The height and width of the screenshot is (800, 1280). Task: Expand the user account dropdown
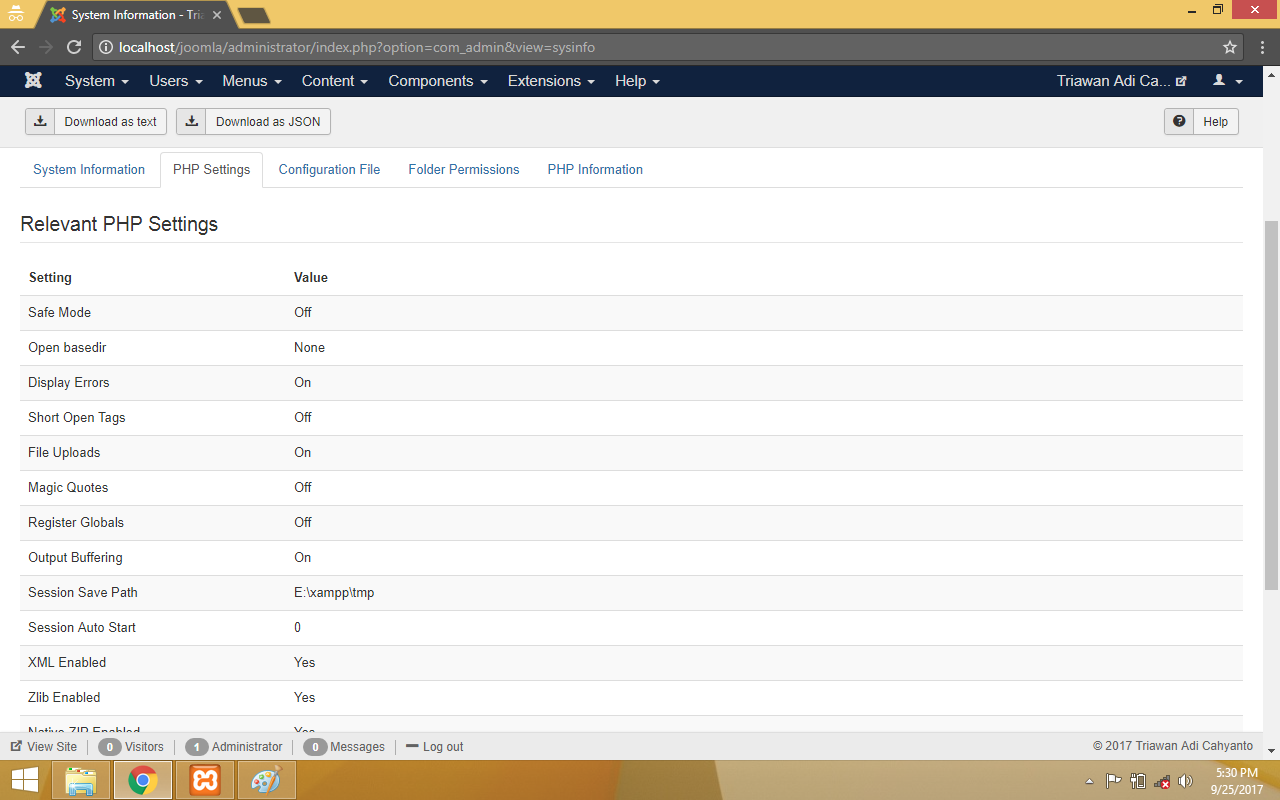[1227, 81]
